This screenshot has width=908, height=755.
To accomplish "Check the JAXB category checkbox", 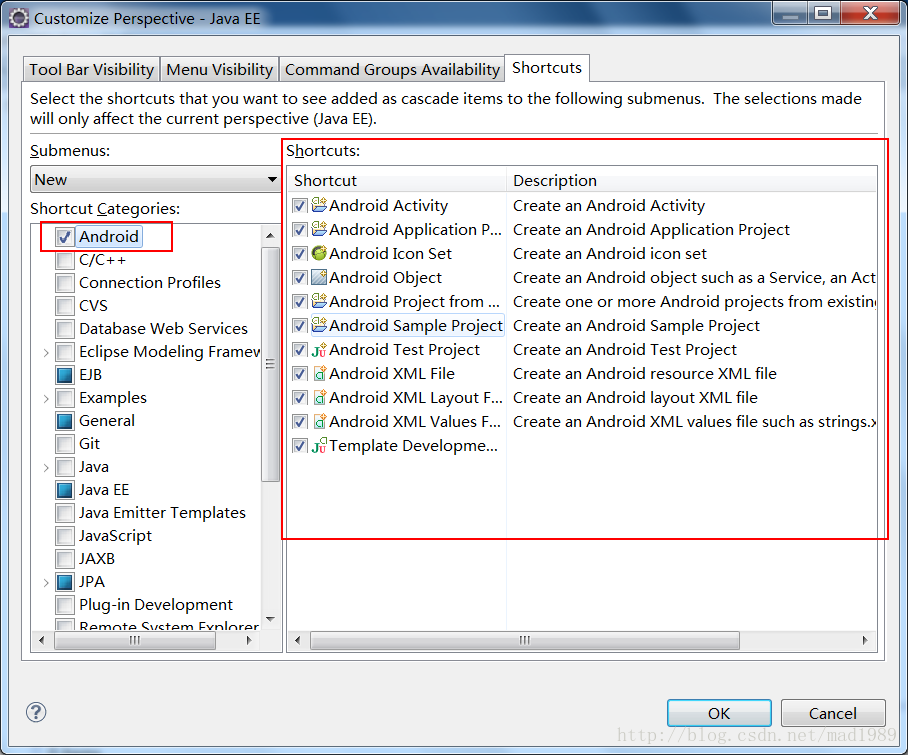I will pyautogui.click(x=64, y=559).
